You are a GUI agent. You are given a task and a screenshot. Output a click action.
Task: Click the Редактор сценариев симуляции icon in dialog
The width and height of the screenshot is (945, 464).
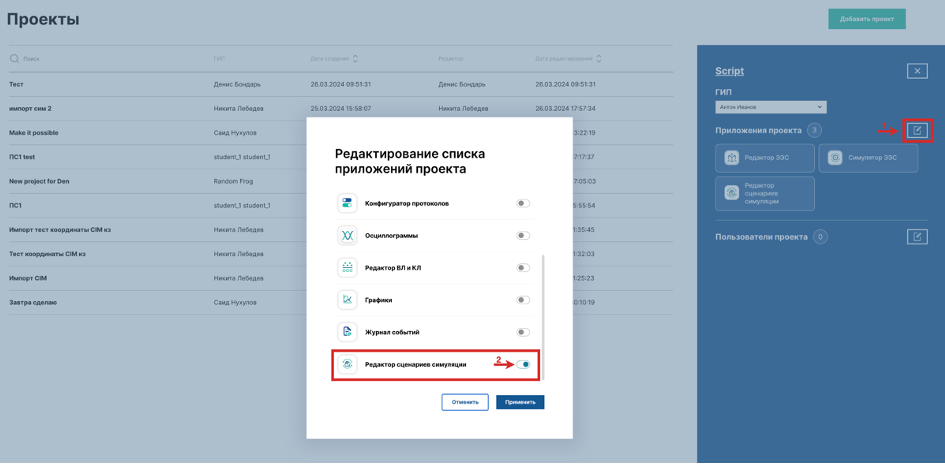(x=347, y=365)
